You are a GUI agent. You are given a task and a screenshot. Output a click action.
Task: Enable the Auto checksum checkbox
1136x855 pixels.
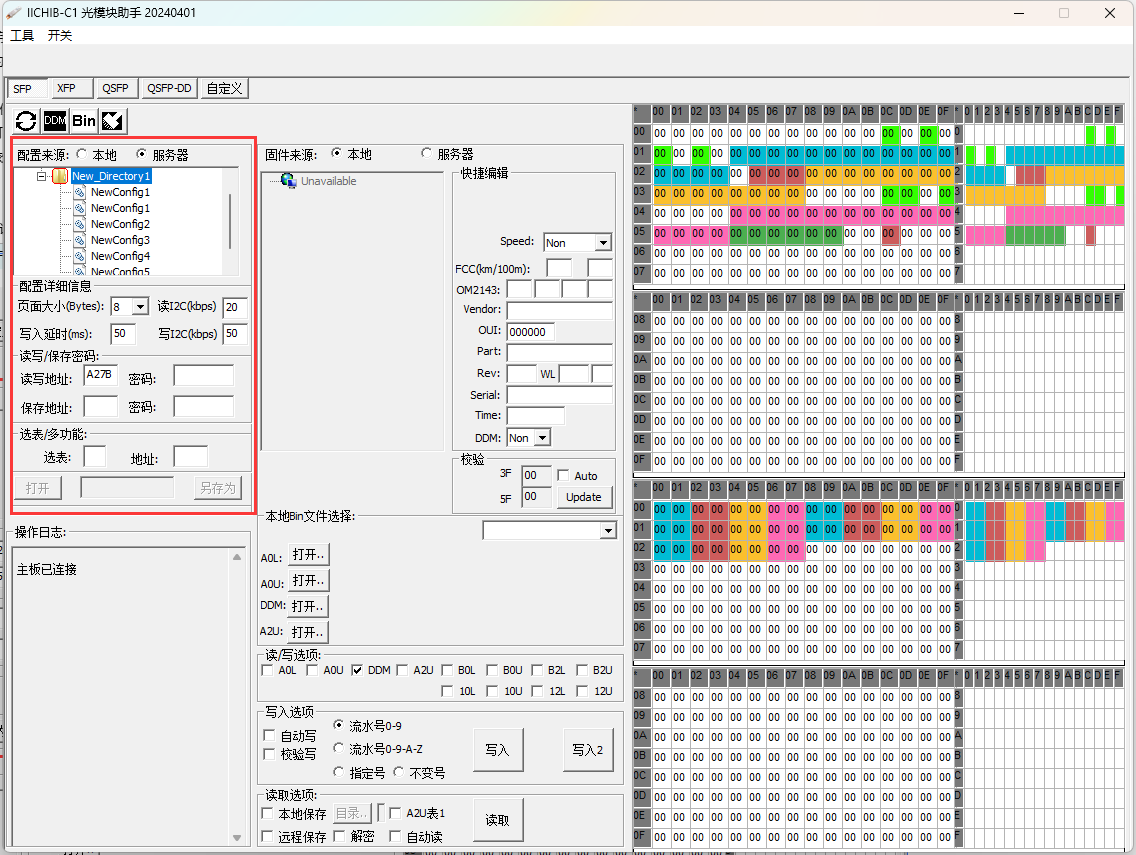(x=563, y=476)
